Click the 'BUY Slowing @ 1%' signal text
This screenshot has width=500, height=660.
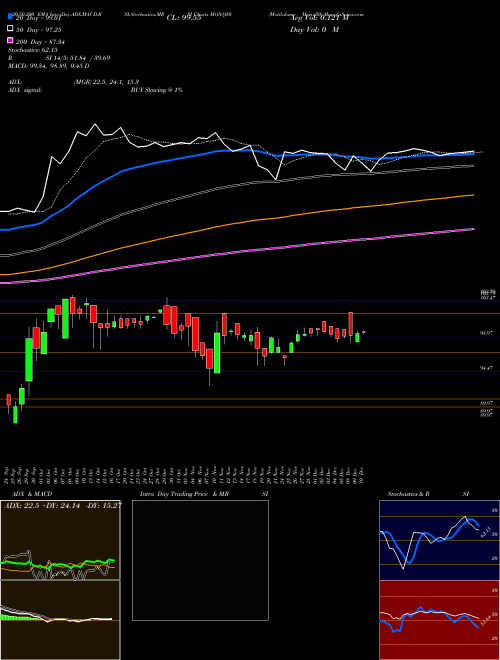point(157,90)
